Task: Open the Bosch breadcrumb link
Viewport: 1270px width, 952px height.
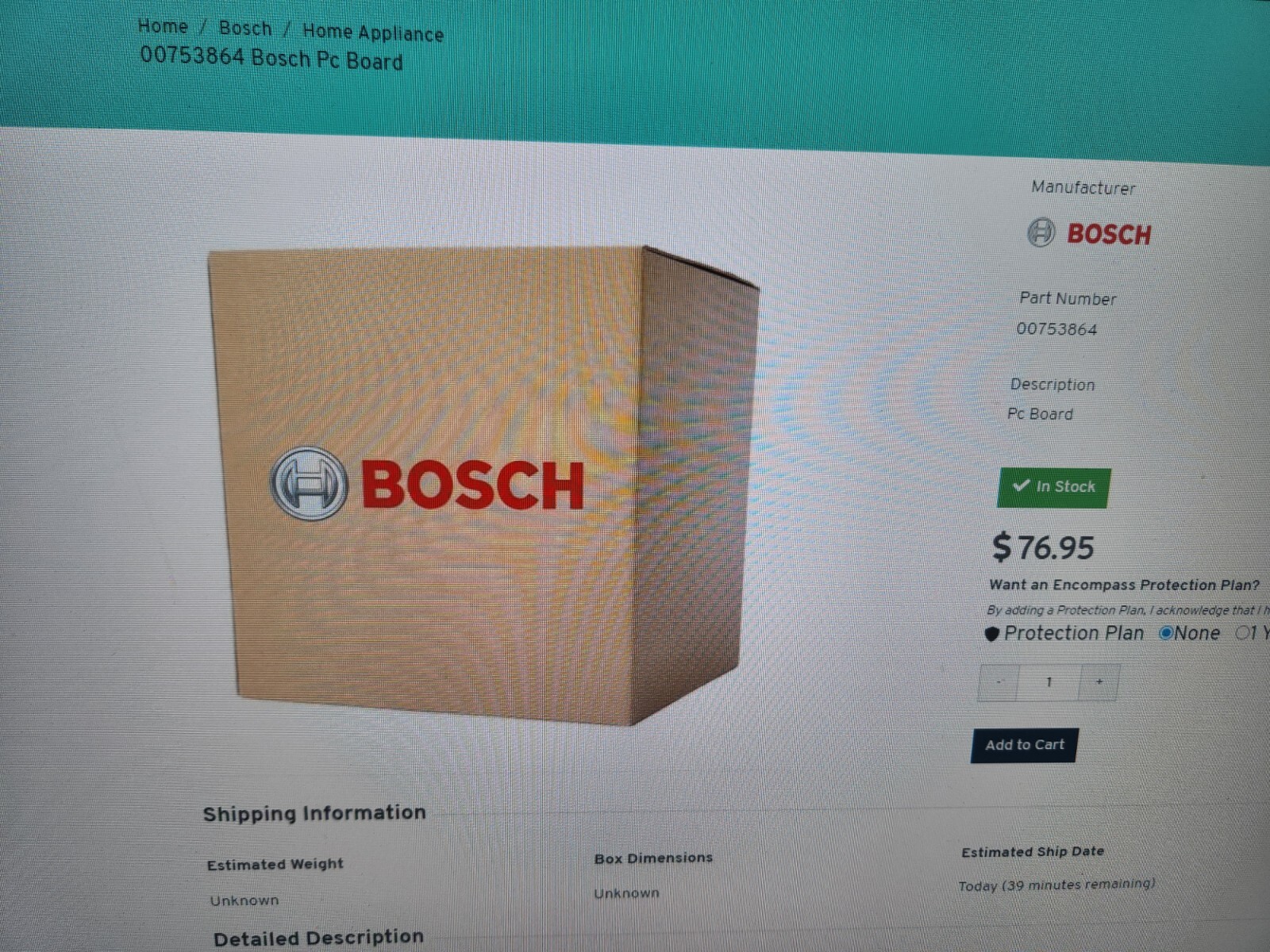Action: pos(245,29)
